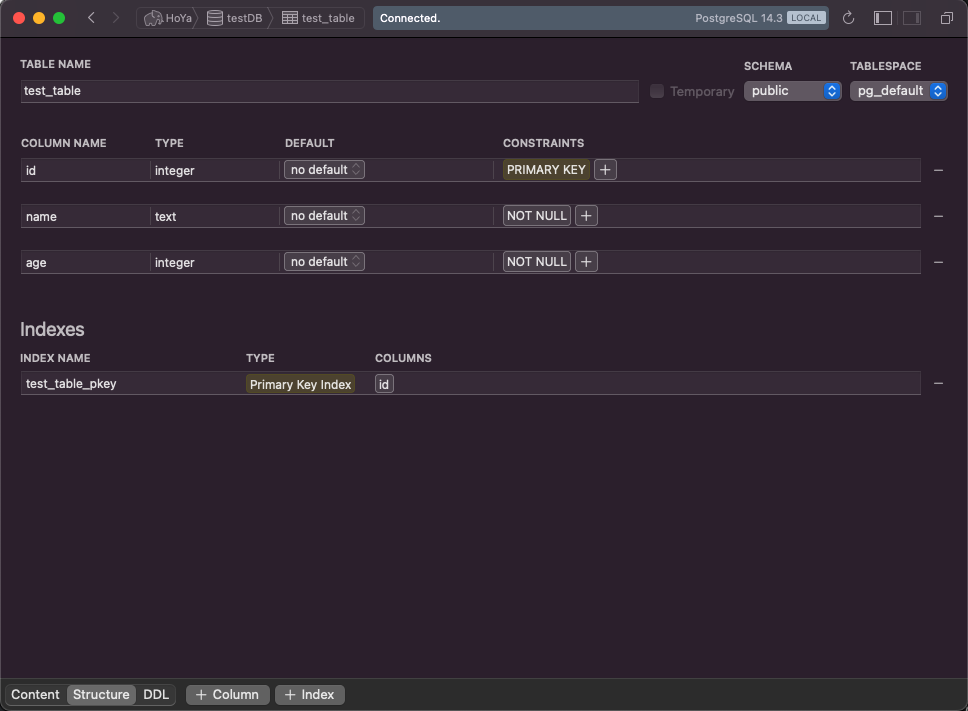This screenshot has height=711, width=968.
Task: Select the NOT NULL tag on age row
Action: (x=536, y=262)
